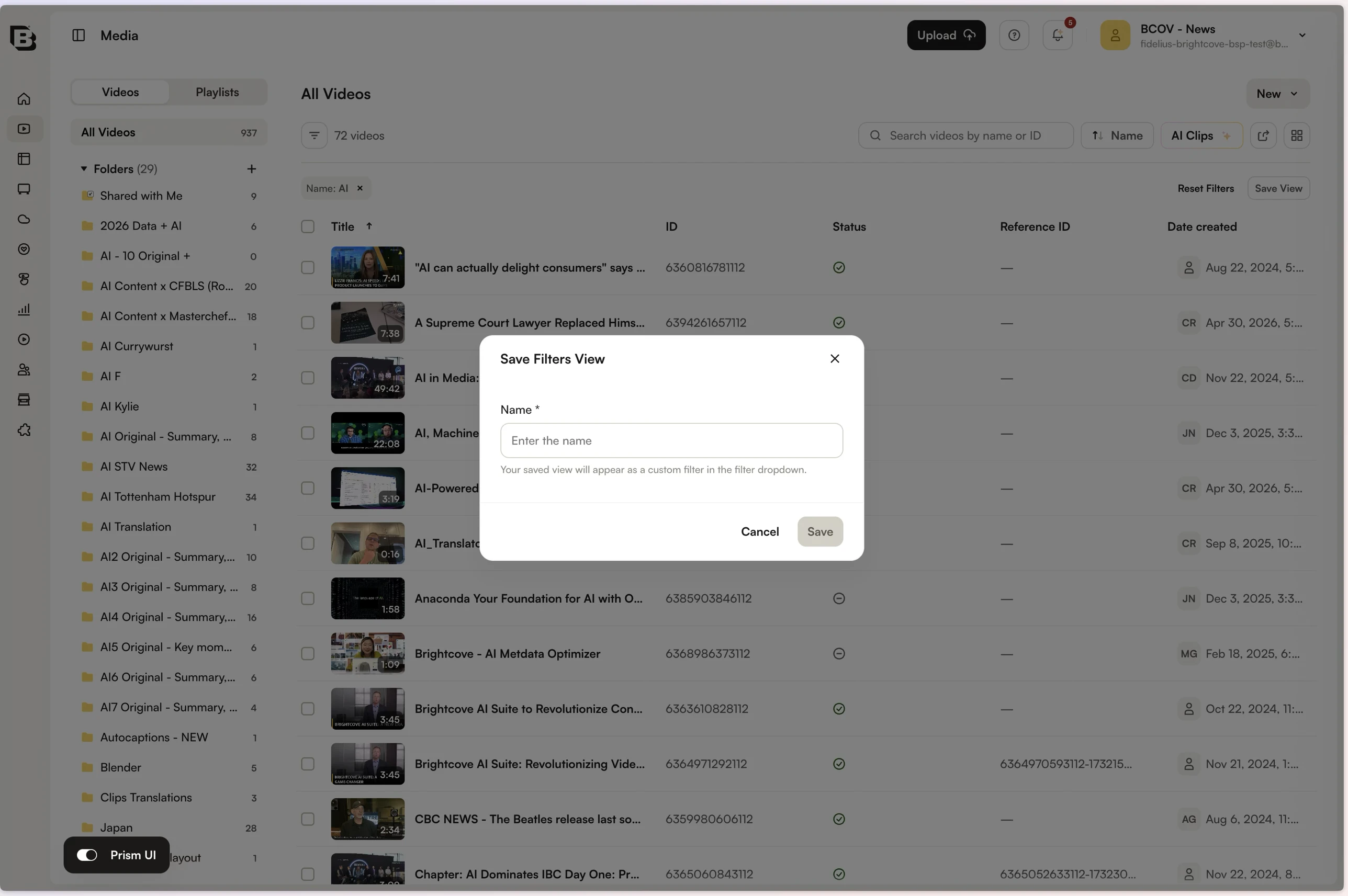Screen dimensions: 1348x896
Task: Open the 7:41 video thumbnail
Action: [x=367, y=267]
